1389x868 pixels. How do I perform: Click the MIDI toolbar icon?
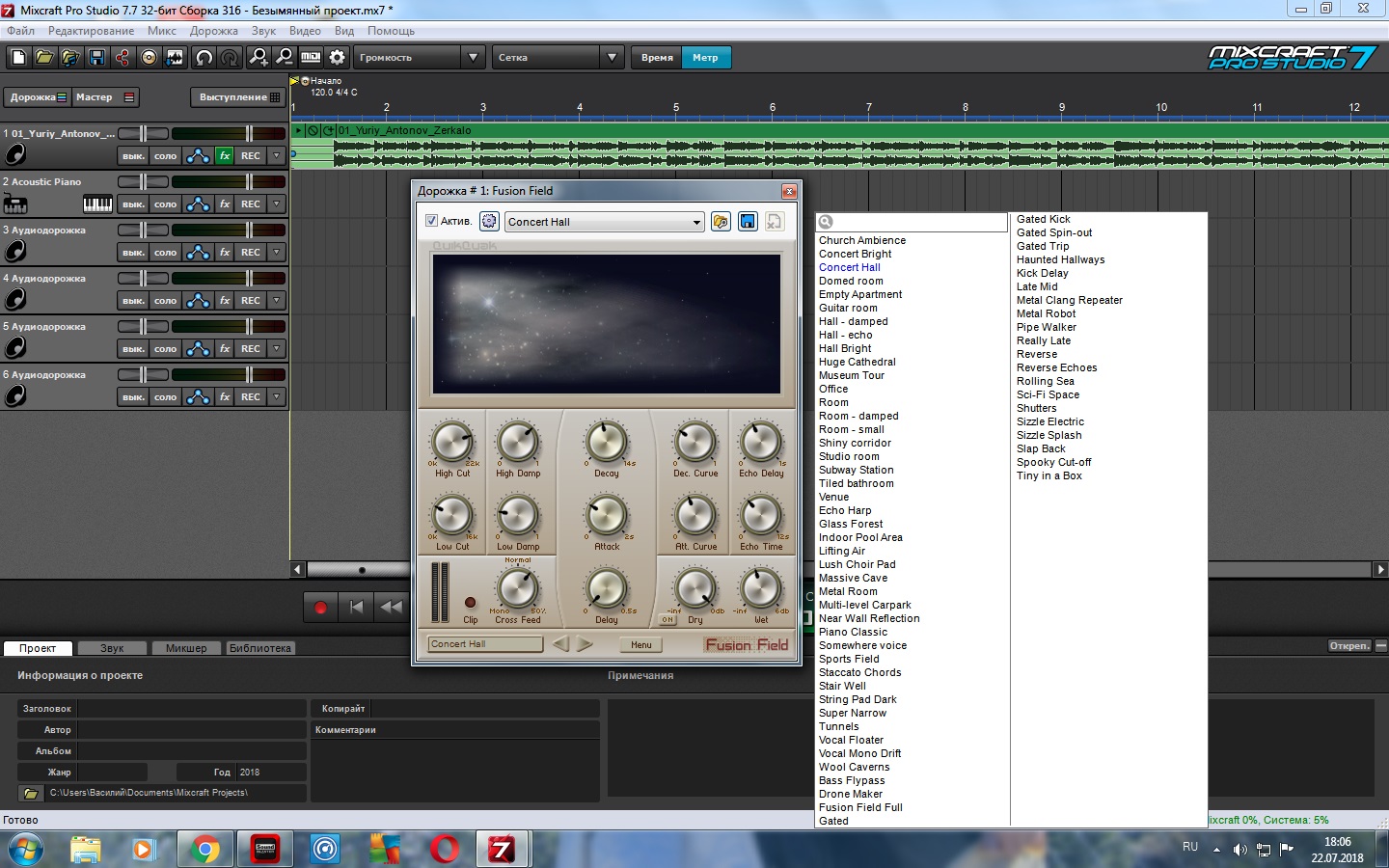point(311,58)
